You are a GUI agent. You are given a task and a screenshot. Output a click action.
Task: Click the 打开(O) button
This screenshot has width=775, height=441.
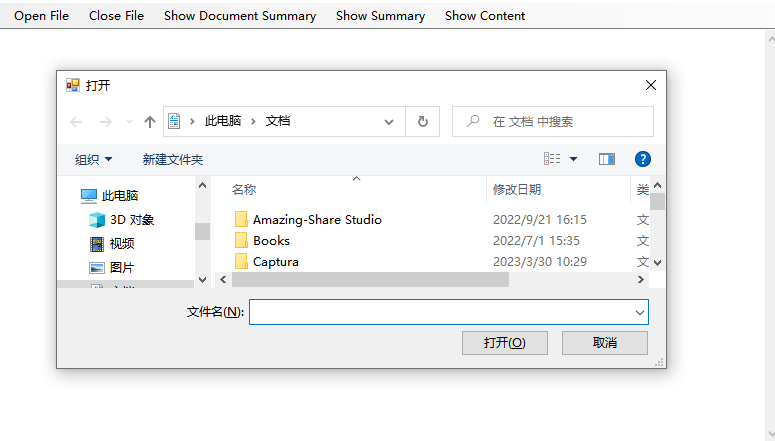point(504,343)
